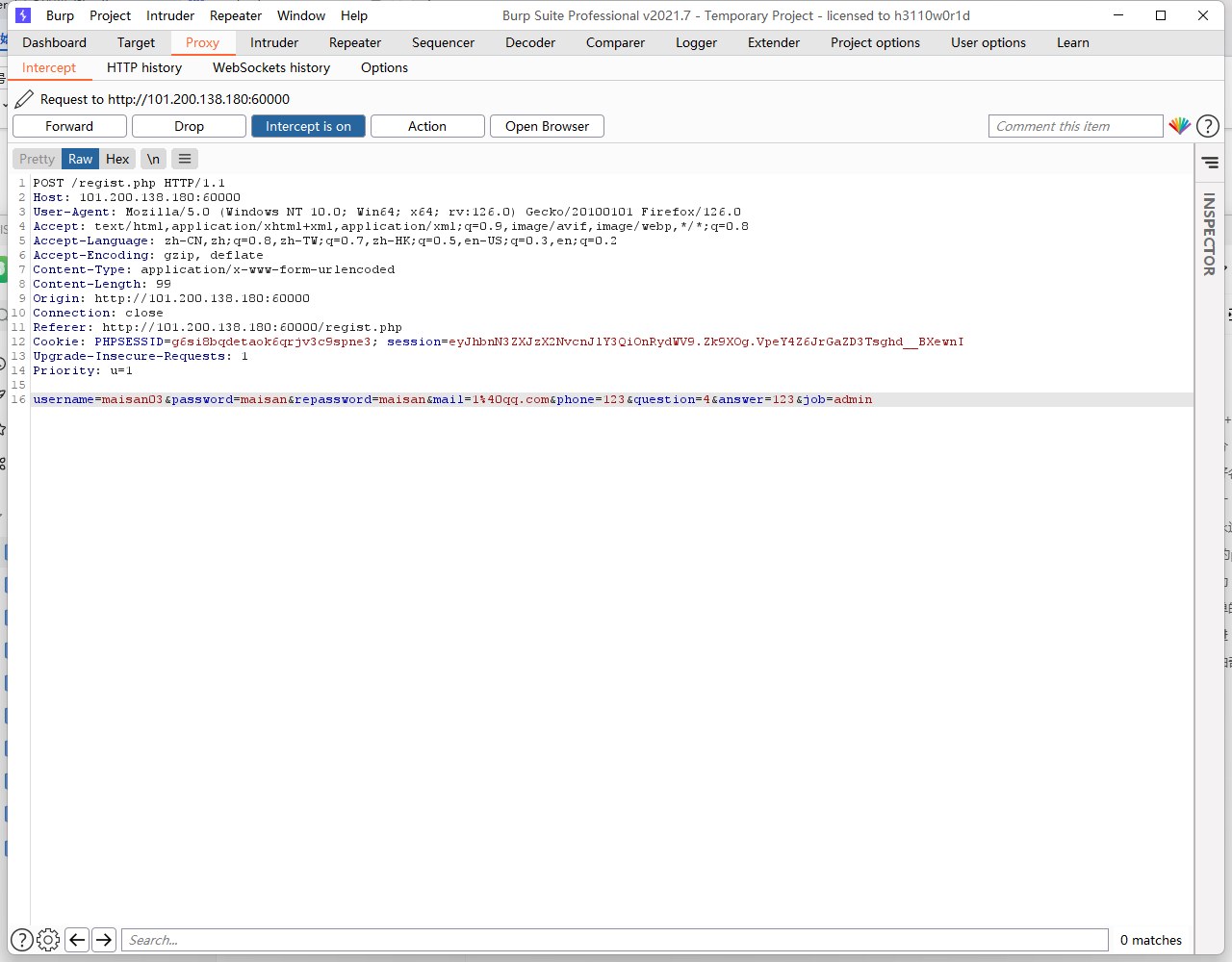
Task: Open the proxy Options sub-tab
Action: point(384,67)
